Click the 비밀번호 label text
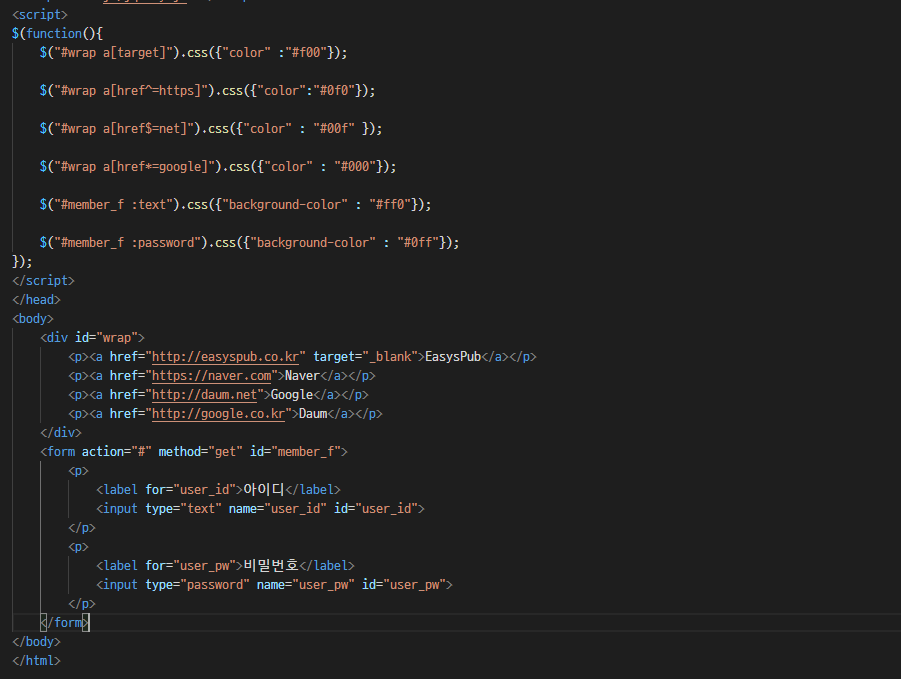The image size is (901, 679). tap(271, 565)
